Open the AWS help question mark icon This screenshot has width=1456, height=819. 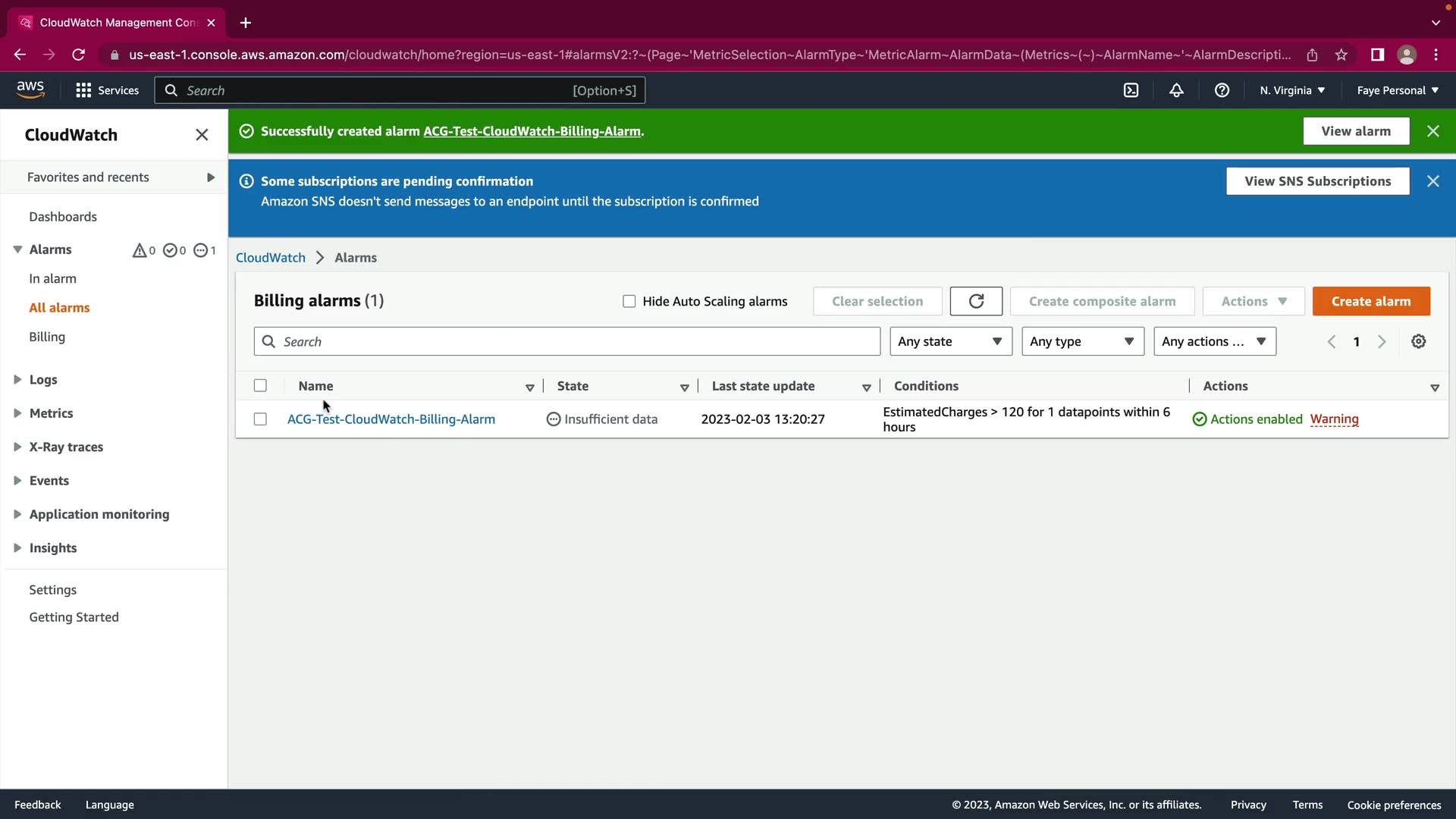pyautogui.click(x=1222, y=90)
